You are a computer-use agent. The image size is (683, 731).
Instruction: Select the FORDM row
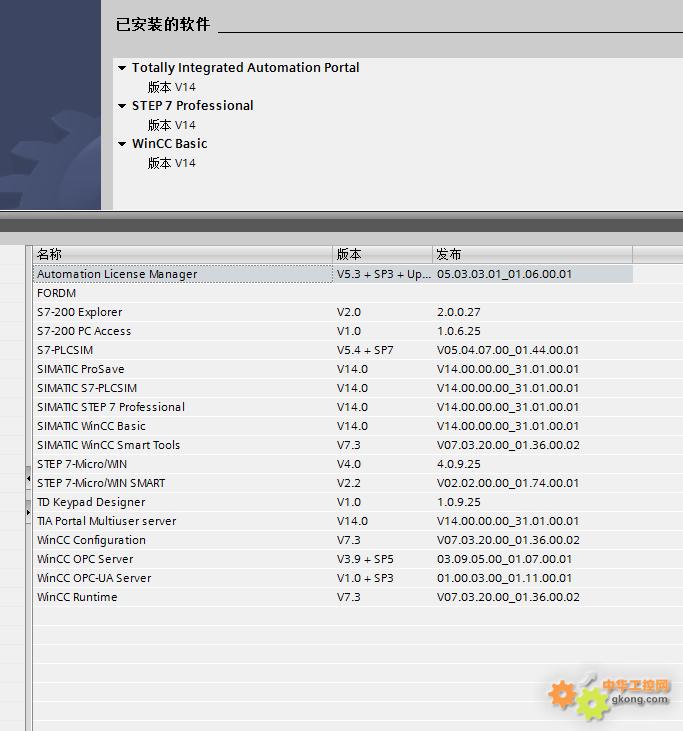pyautogui.click(x=333, y=293)
